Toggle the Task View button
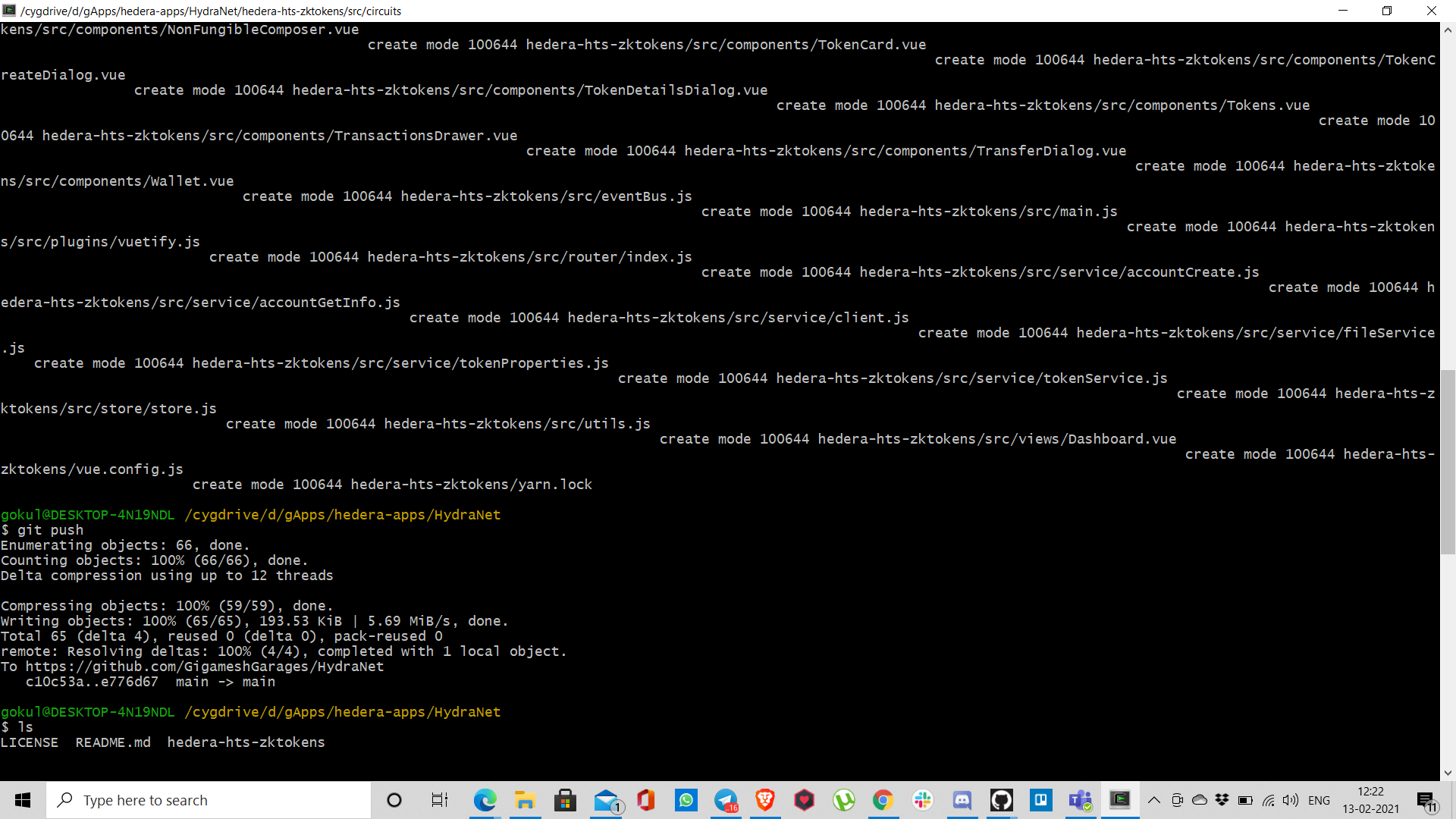 click(x=439, y=800)
